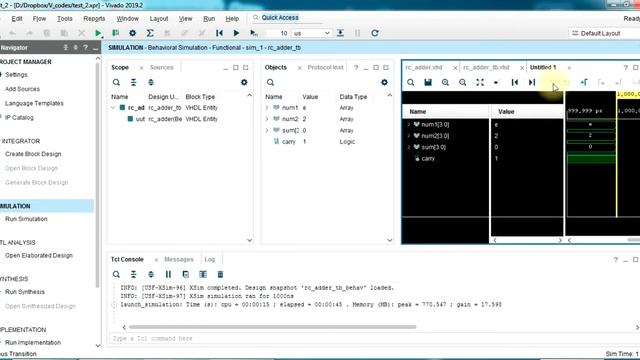Click the Sigma report icon in toolbar
This screenshot has height=360, width=640.
[x=150, y=33]
